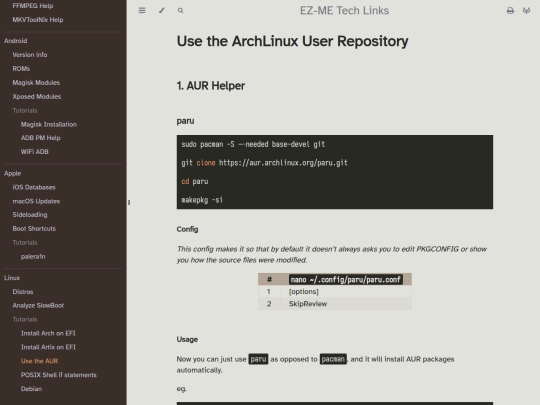Open the GitLab repository icon
Image resolution: width=540 pixels, height=405 pixels.
tap(527, 11)
